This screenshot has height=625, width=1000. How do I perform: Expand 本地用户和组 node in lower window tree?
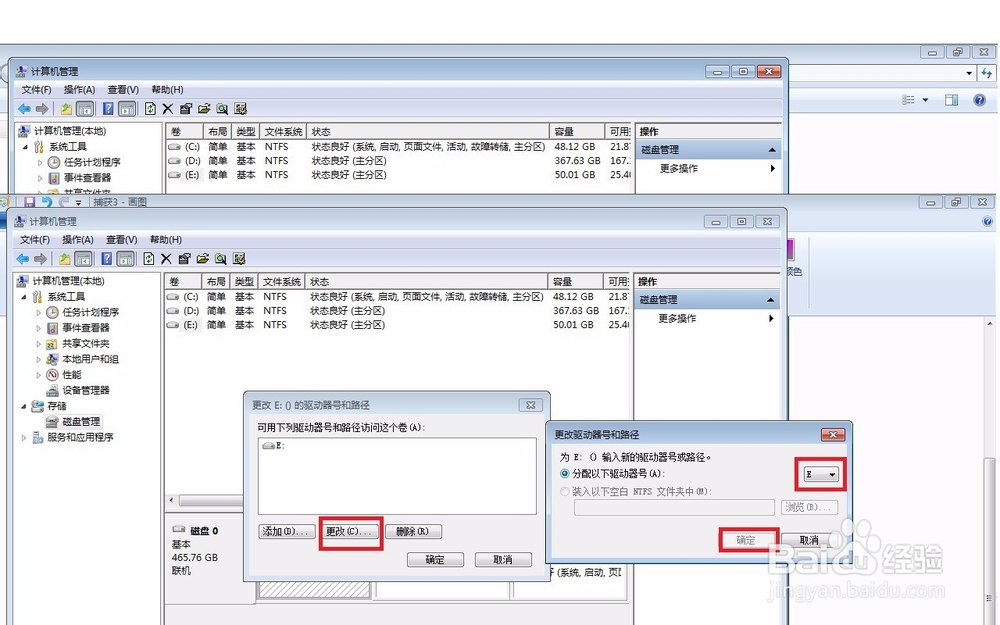[38, 359]
